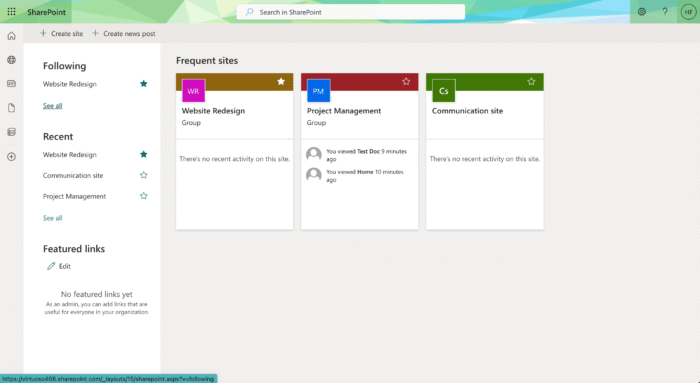The image size is (700, 383).
Task: Follow Communication site via Recent star
Action: pos(144,175)
